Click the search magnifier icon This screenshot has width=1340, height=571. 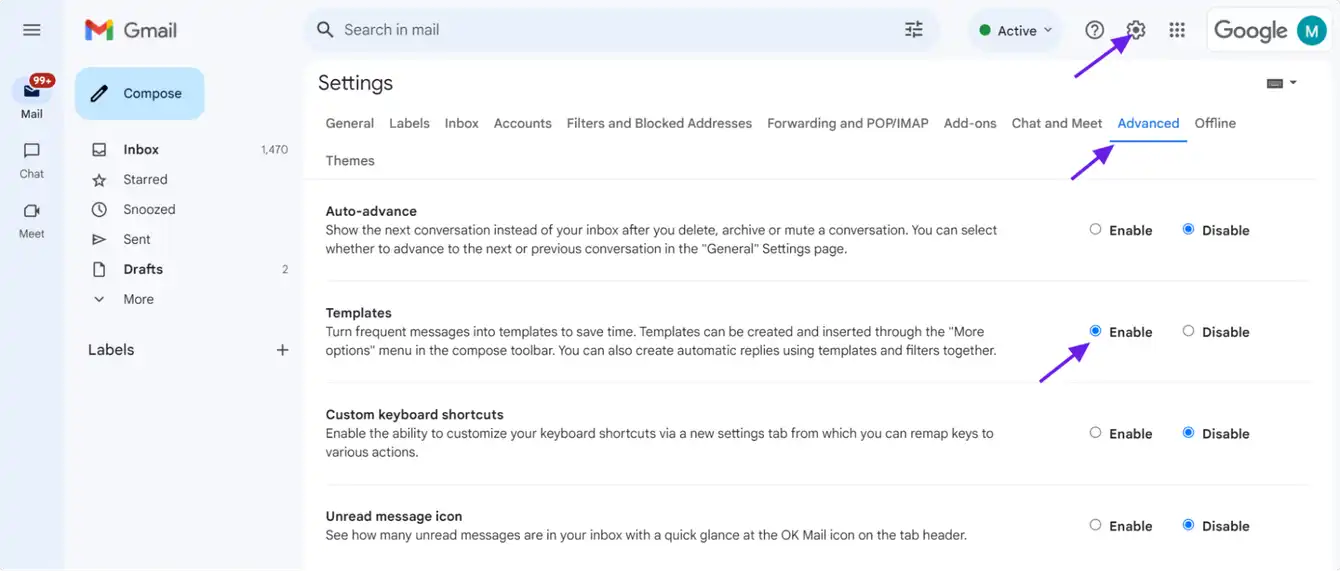pyautogui.click(x=325, y=30)
